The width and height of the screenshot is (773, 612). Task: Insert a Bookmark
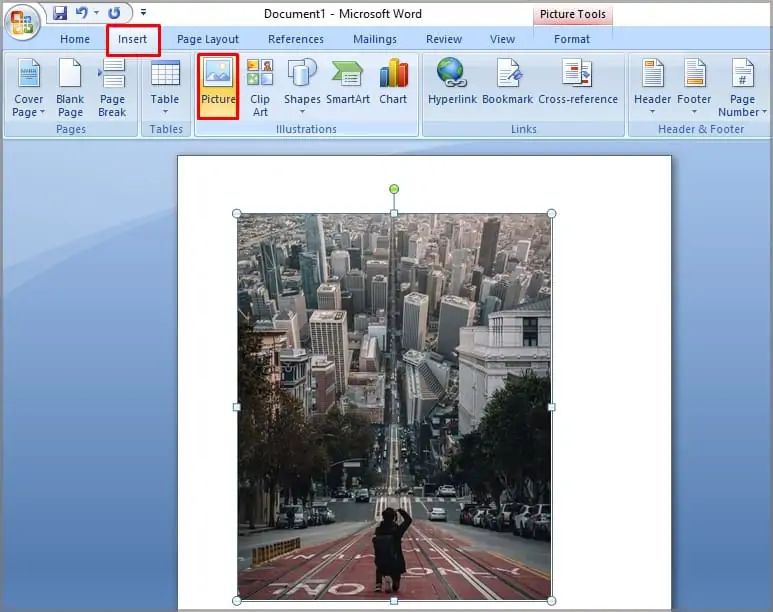pyautogui.click(x=508, y=82)
